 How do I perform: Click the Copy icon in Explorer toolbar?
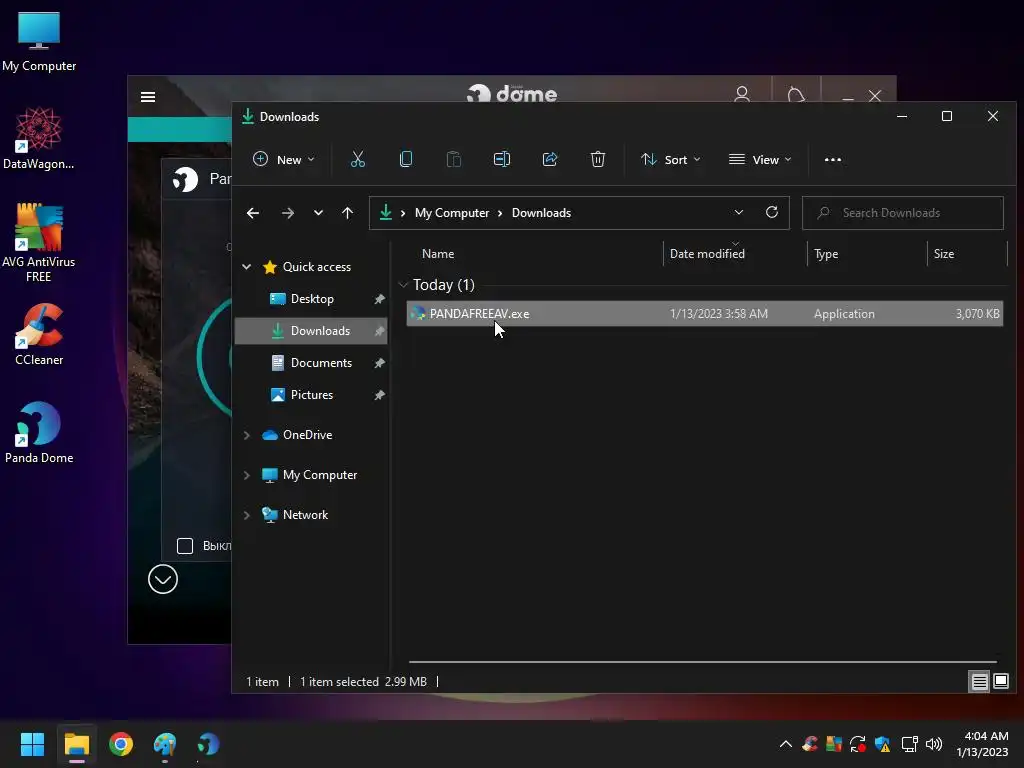pos(406,159)
